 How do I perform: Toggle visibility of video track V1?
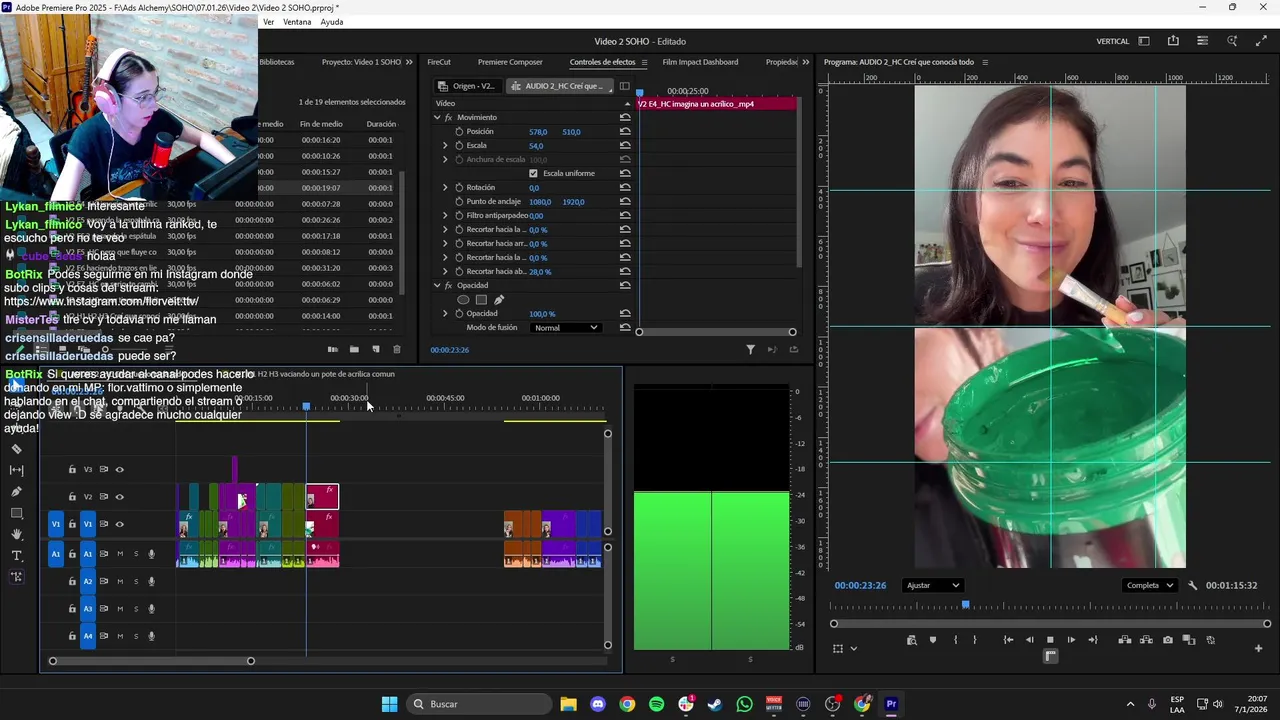120,524
